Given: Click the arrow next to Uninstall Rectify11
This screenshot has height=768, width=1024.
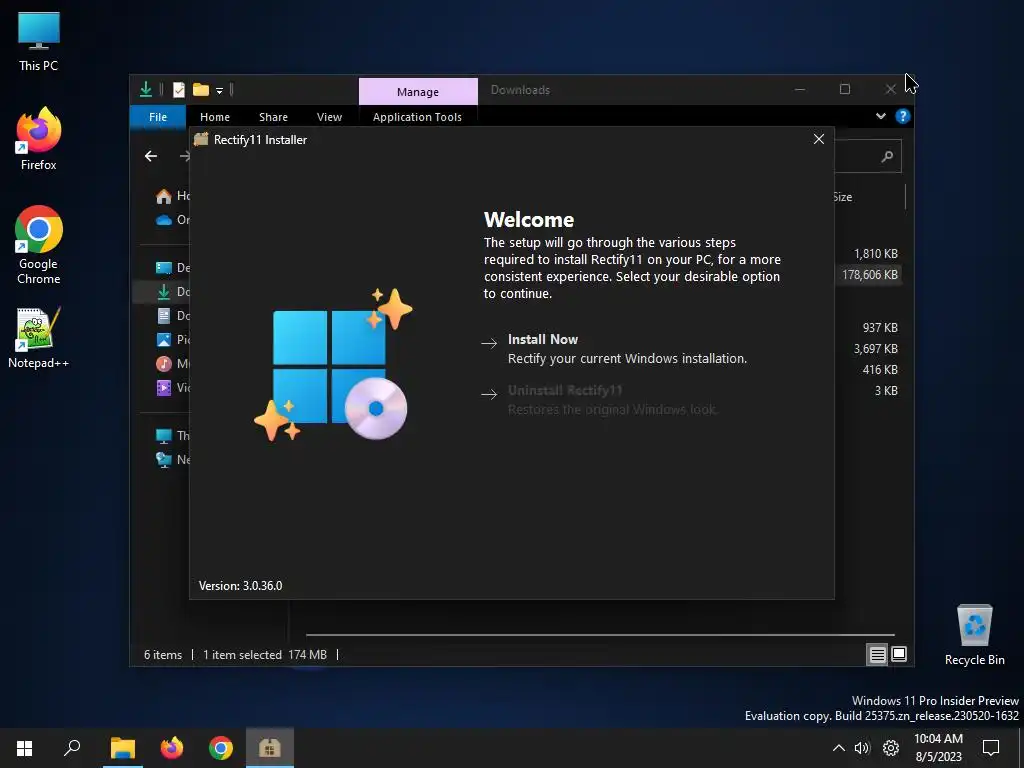Looking at the screenshot, I should tap(489, 394).
